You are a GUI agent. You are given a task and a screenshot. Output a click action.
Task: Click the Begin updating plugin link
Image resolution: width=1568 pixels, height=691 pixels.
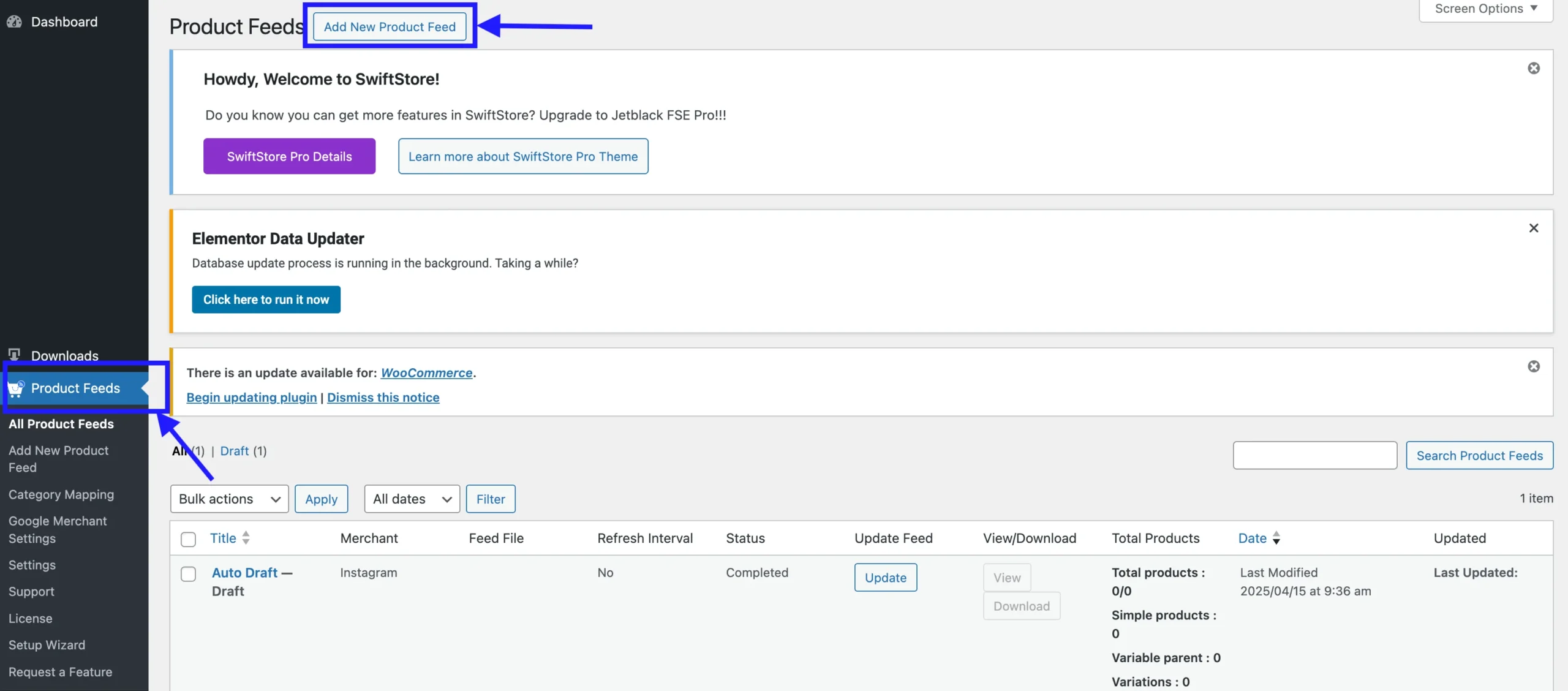[251, 398]
